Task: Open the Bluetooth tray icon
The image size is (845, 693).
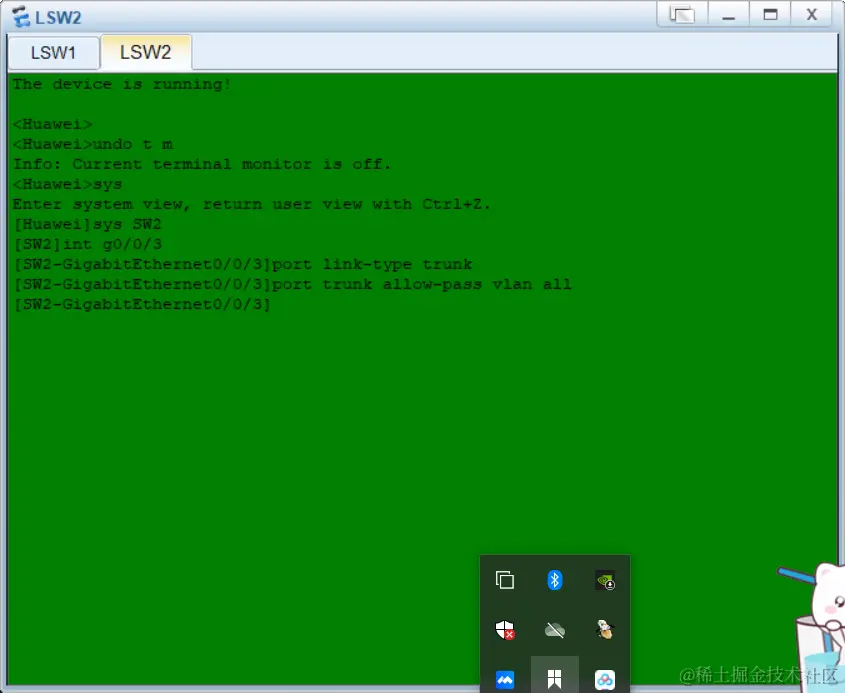Action: (x=555, y=580)
